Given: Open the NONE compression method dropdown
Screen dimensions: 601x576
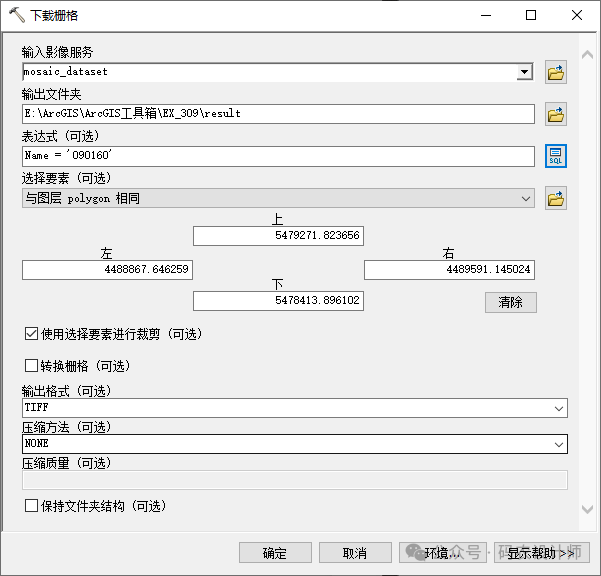Looking at the screenshot, I should tap(558, 443).
